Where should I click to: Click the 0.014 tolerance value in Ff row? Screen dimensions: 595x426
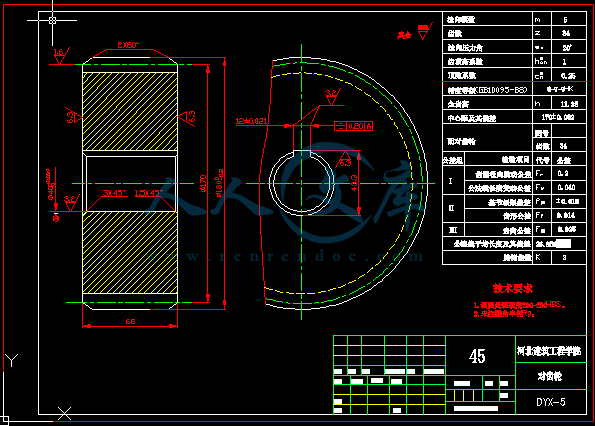coord(566,215)
